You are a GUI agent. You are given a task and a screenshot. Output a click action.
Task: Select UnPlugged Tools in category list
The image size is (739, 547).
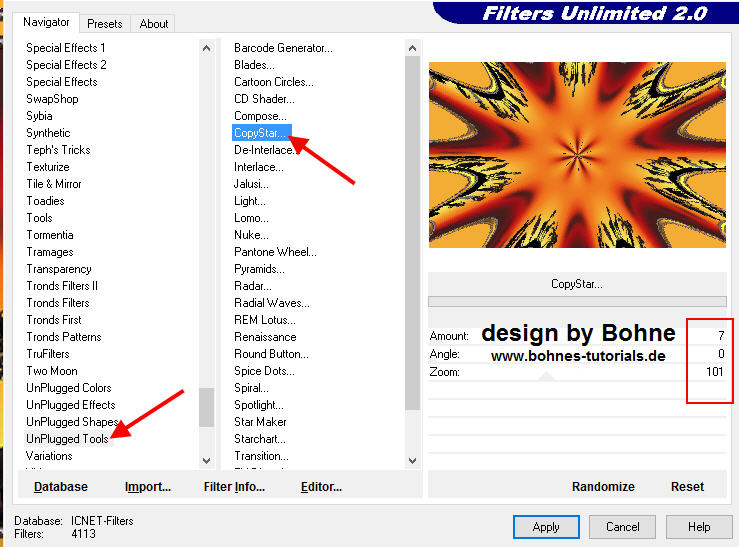point(67,439)
